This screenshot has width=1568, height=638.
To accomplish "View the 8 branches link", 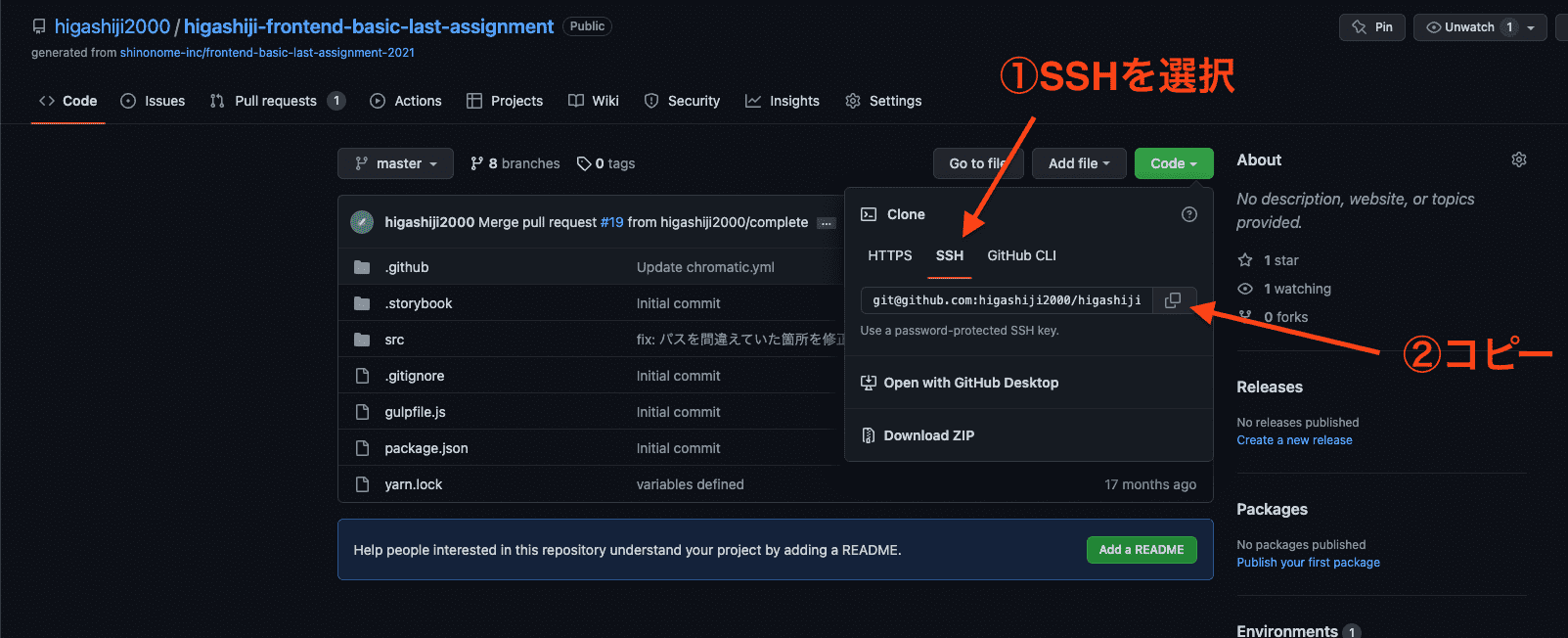I will point(515,163).
